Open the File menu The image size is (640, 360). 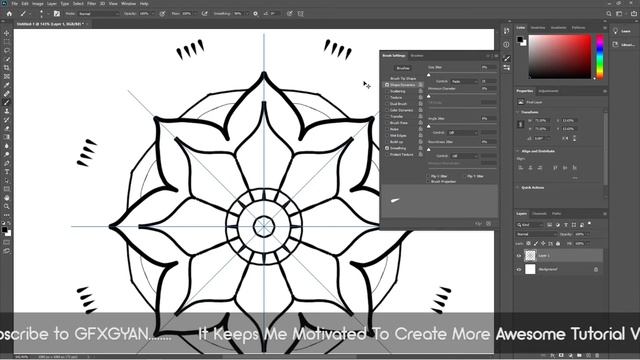tap(15, 4)
